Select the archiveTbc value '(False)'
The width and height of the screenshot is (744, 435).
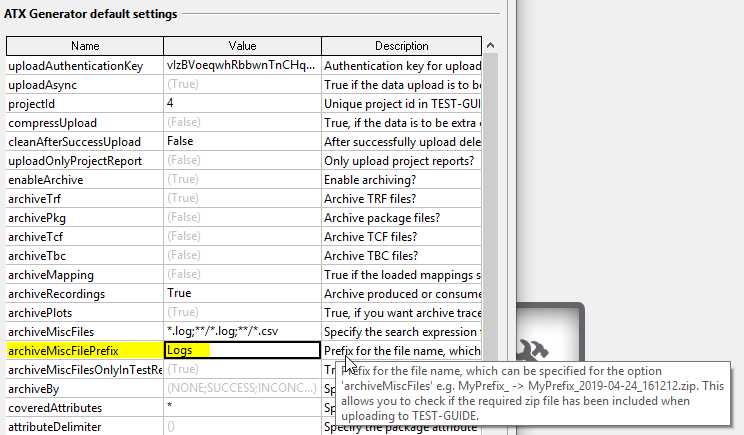click(x=242, y=255)
